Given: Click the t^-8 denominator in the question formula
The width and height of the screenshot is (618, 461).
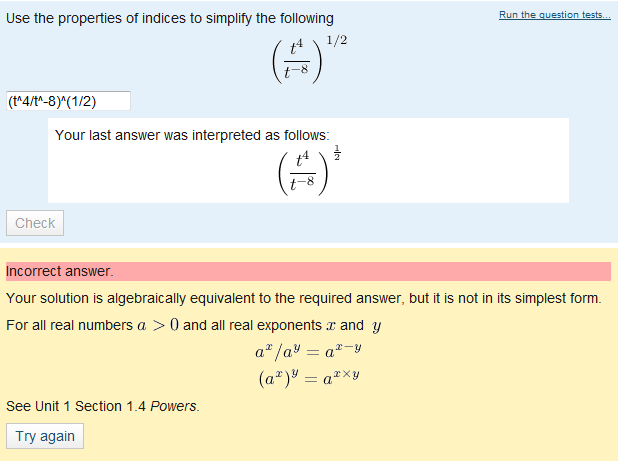Looking at the screenshot, I should click(296, 71).
